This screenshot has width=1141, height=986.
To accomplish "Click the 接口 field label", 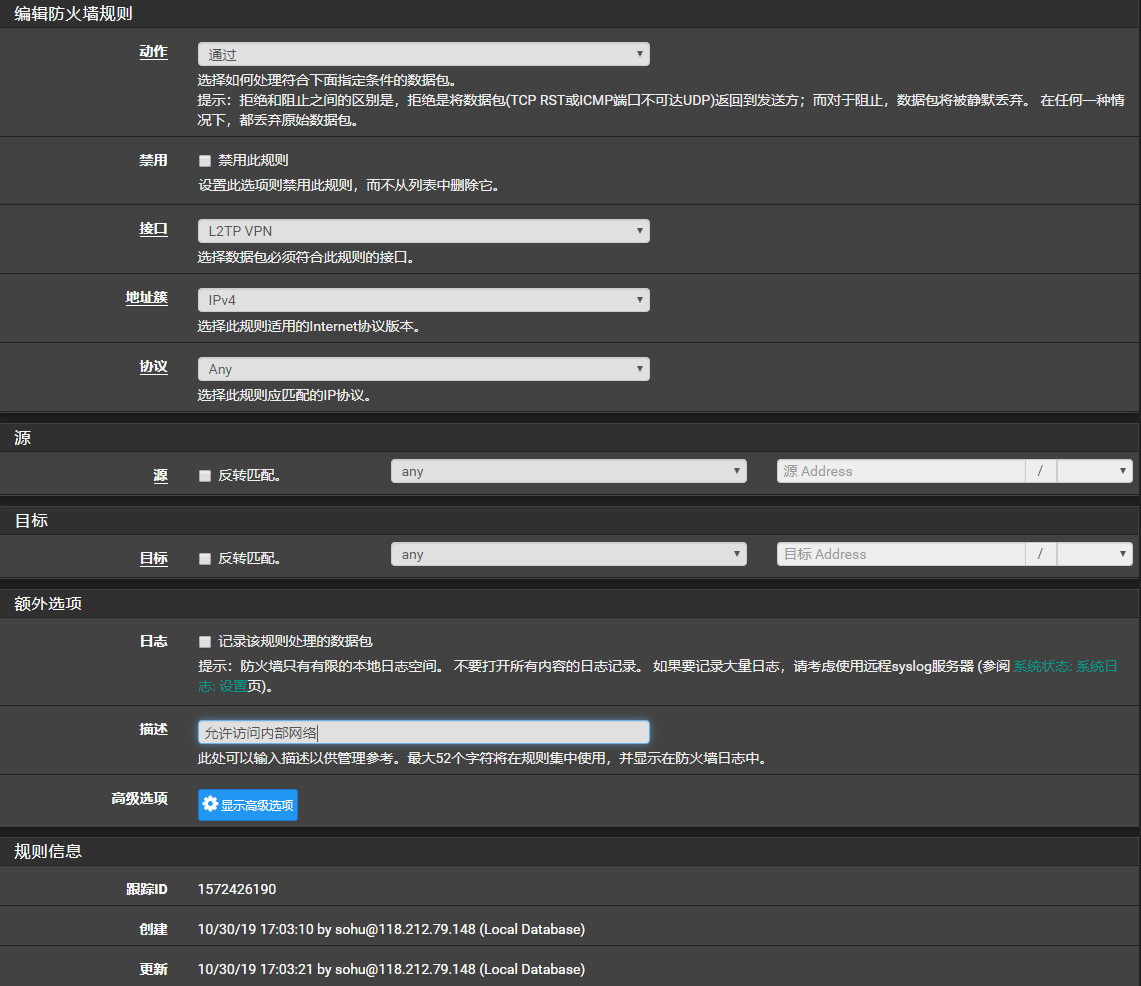I will (153, 229).
